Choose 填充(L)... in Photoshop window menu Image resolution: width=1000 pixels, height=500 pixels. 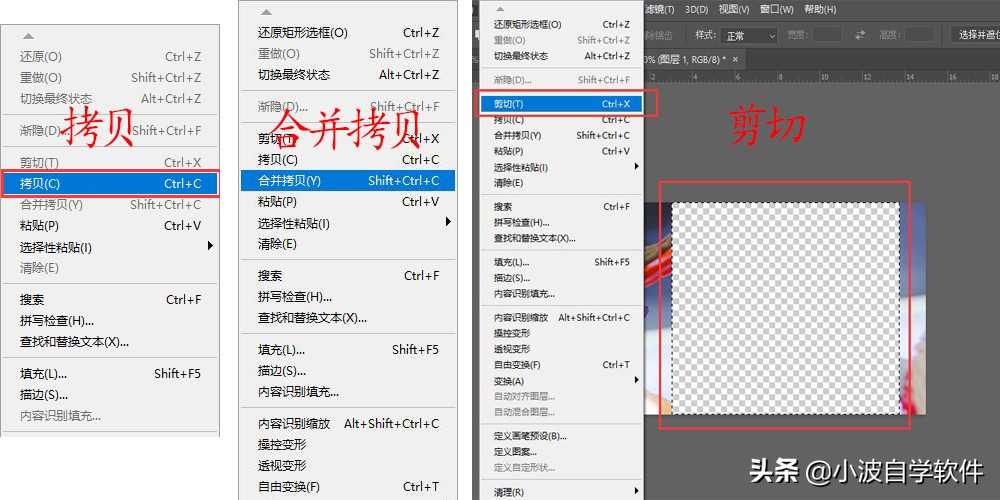pyautogui.click(x=561, y=262)
